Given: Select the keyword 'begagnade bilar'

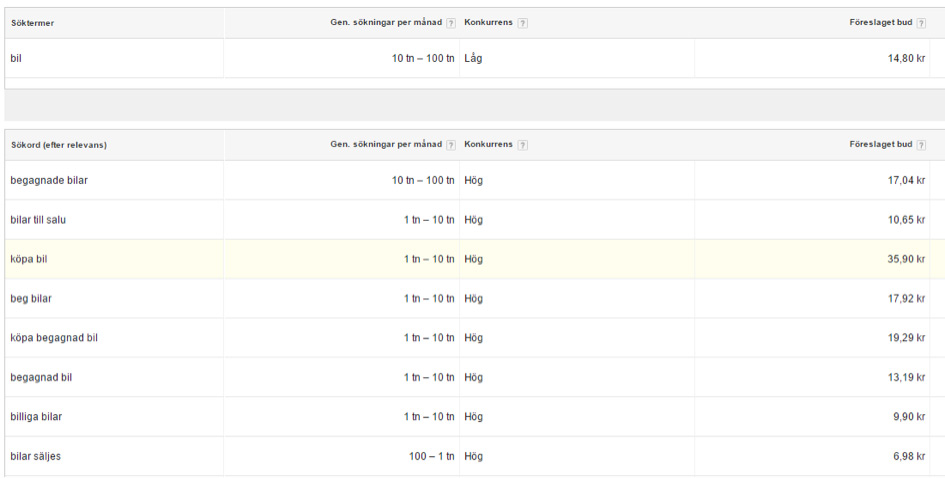Looking at the screenshot, I should coord(49,180).
